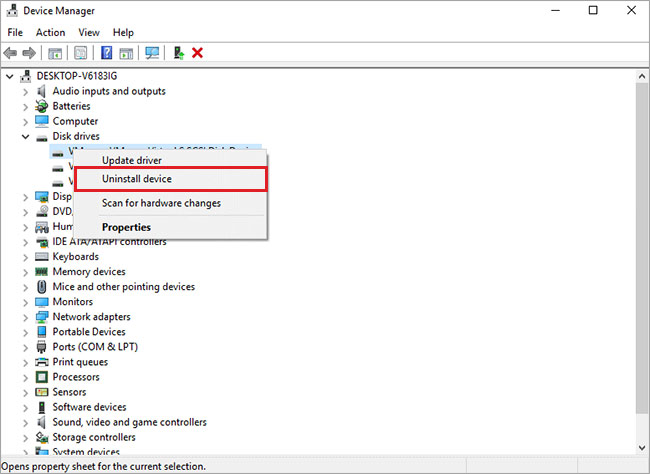Expand the Network adapters category
This screenshot has width=650, height=474.
pyautogui.click(x=26, y=317)
